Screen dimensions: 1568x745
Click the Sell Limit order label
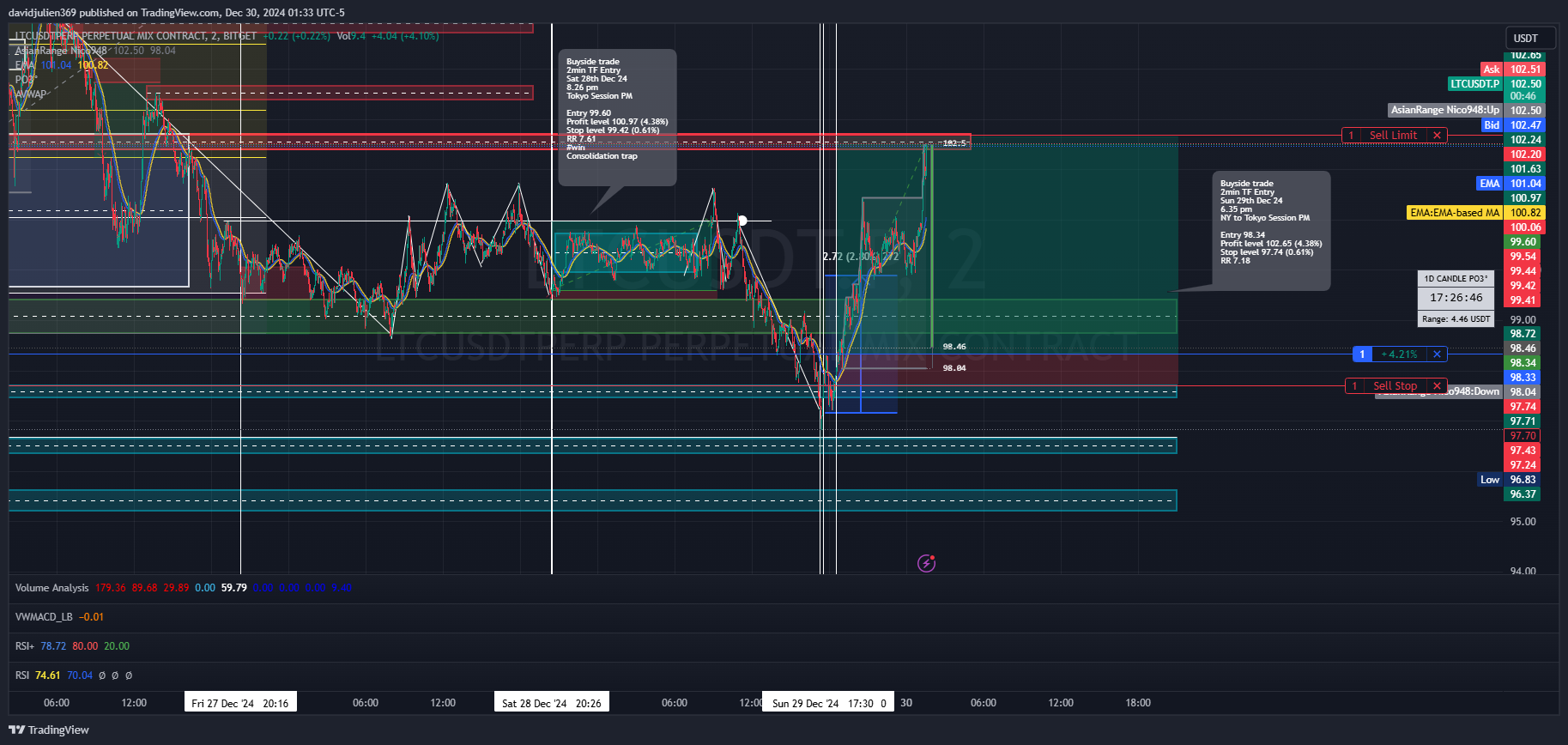tap(1393, 136)
